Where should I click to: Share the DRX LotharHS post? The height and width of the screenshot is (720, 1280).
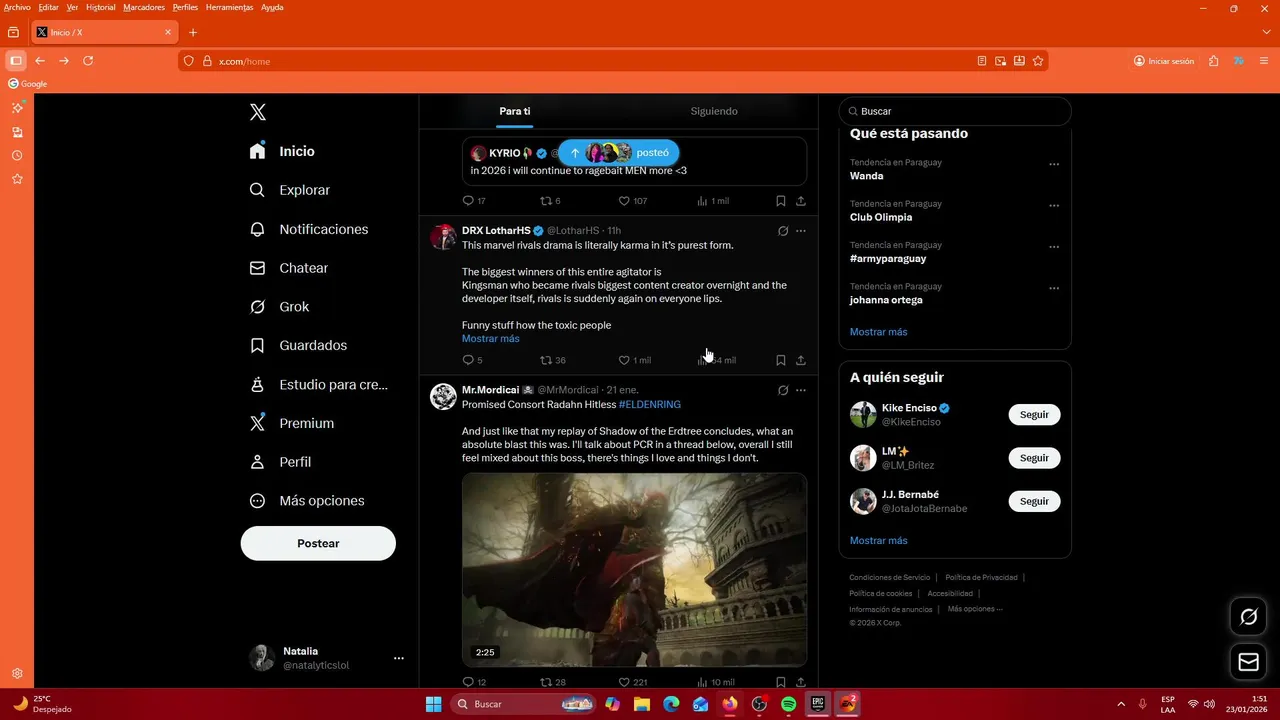801,360
